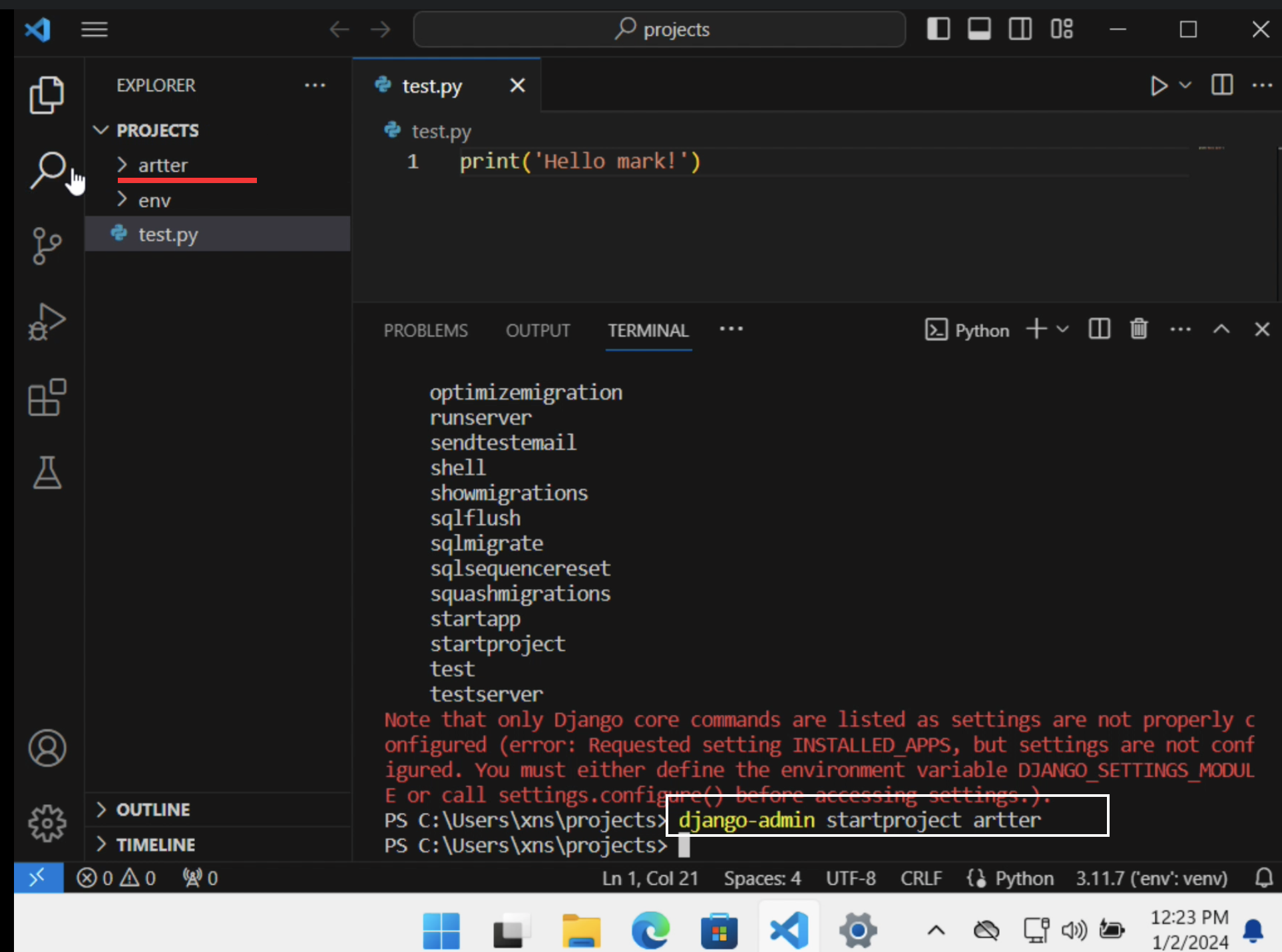
Task: Open the Explorer view in activity bar
Action: pyautogui.click(x=47, y=95)
